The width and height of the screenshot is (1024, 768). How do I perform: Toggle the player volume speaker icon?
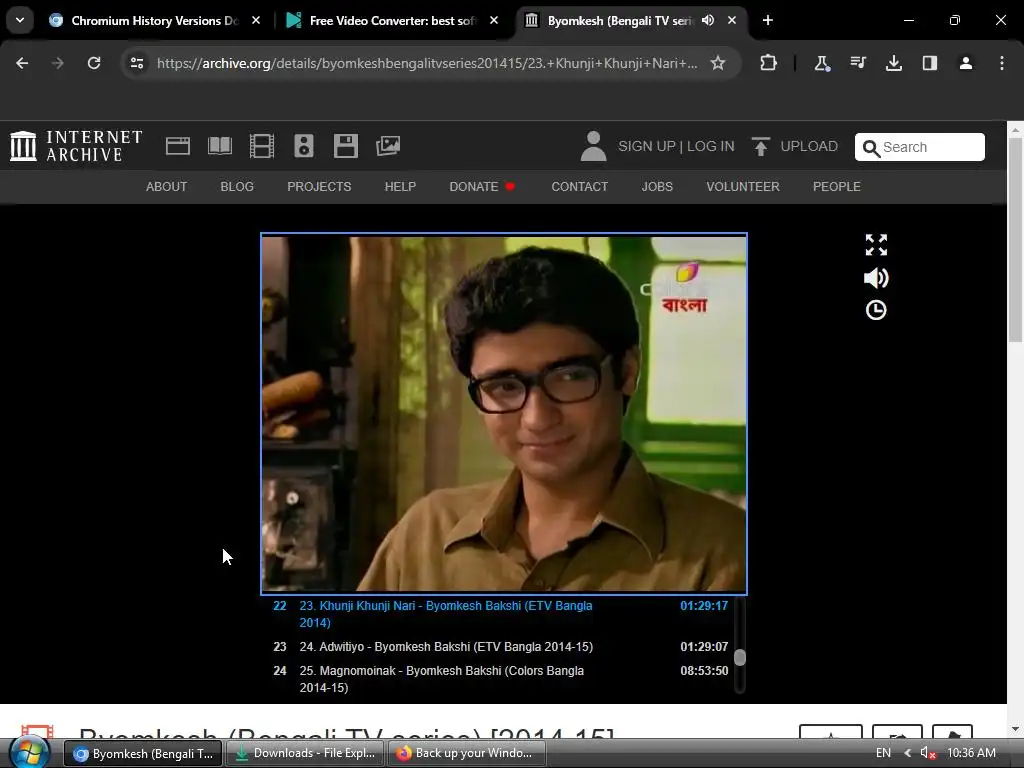tap(876, 278)
